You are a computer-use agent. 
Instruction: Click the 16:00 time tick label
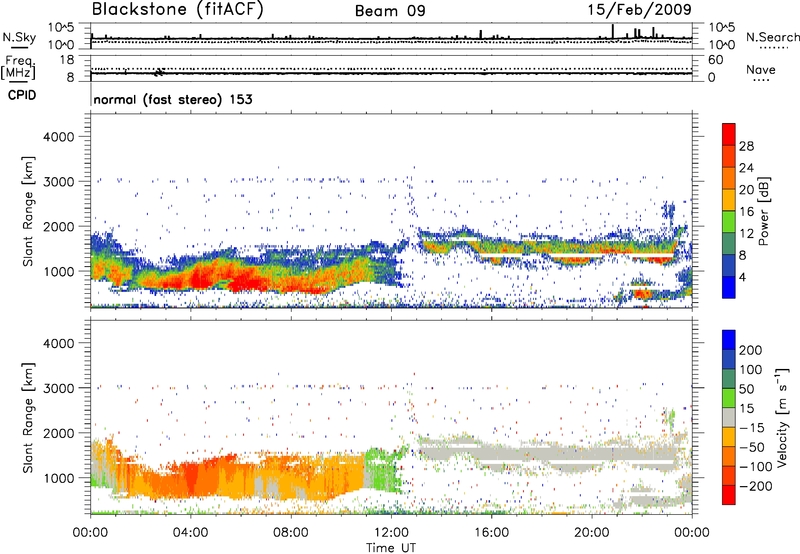tap(491, 533)
